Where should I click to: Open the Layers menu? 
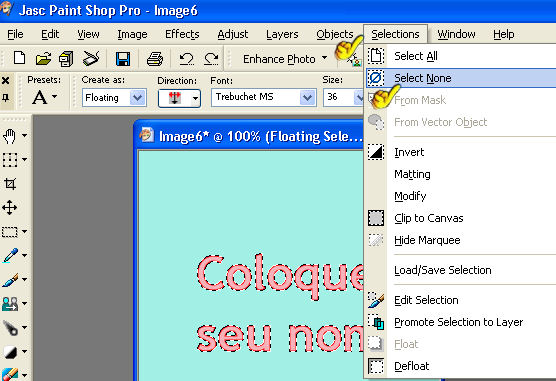(282, 34)
